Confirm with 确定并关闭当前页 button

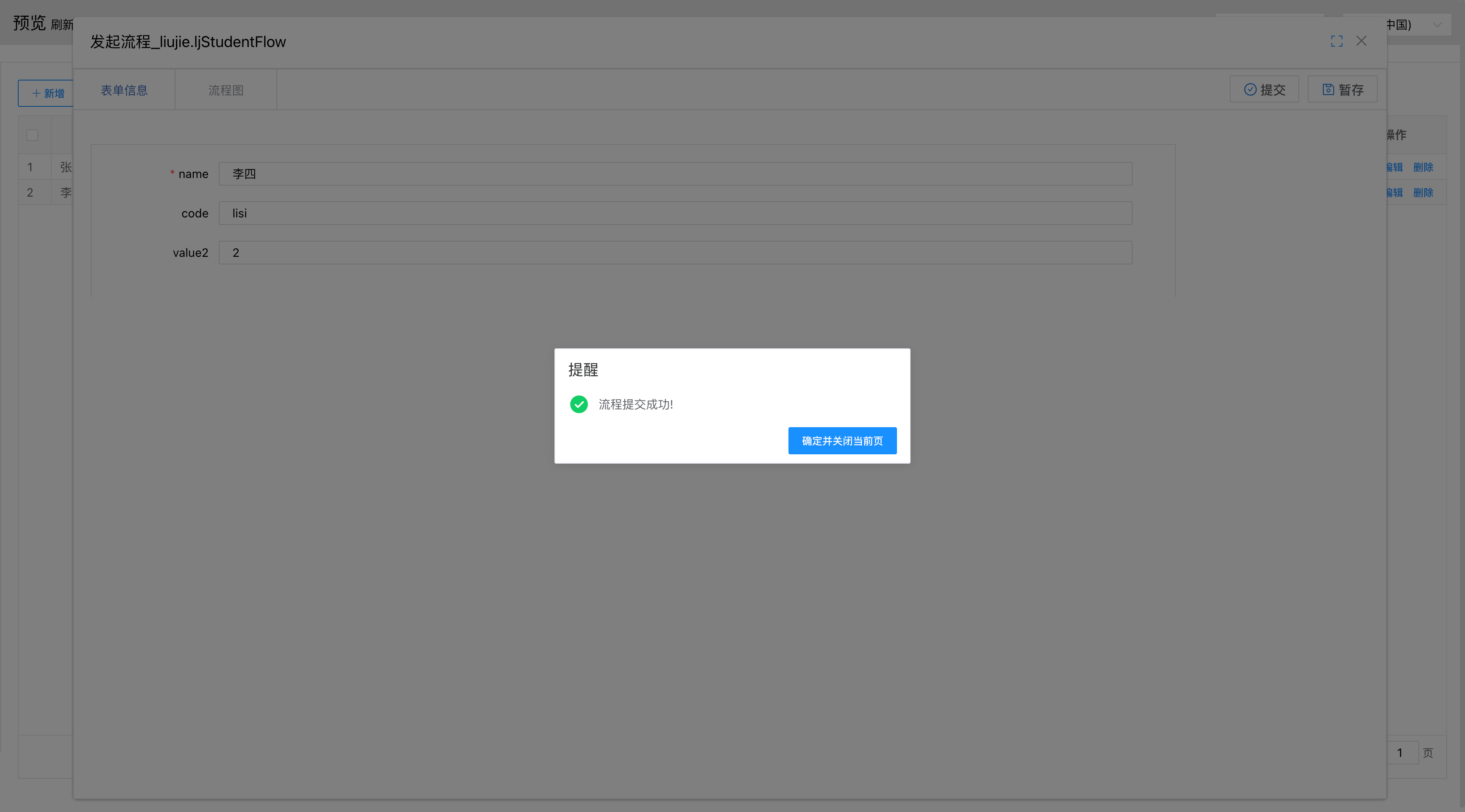pyautogui.click(x=842, y=441)
